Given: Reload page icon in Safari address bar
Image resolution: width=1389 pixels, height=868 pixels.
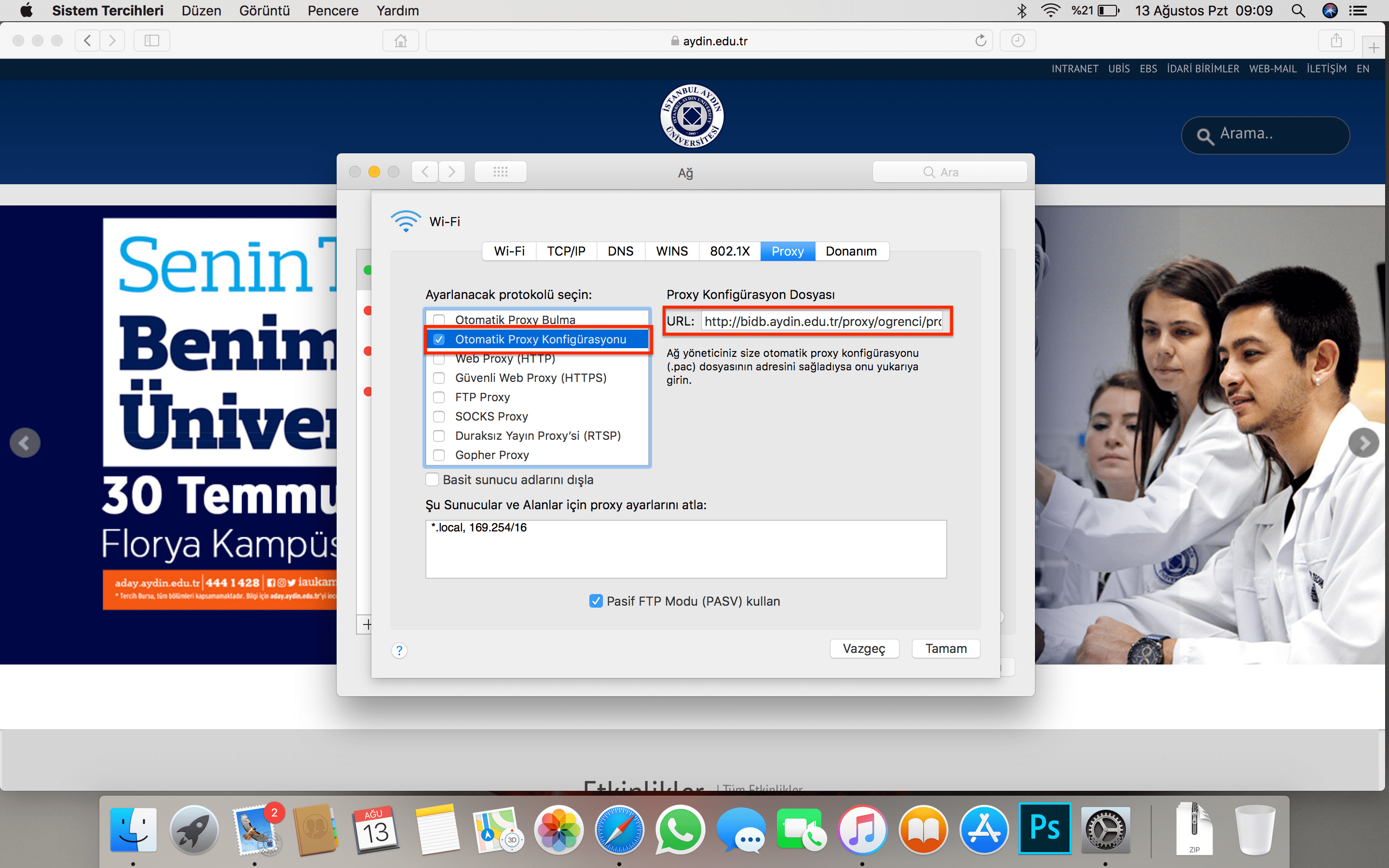Looking at the screenshot, I should pyautogui.click(x=981, y=41).
